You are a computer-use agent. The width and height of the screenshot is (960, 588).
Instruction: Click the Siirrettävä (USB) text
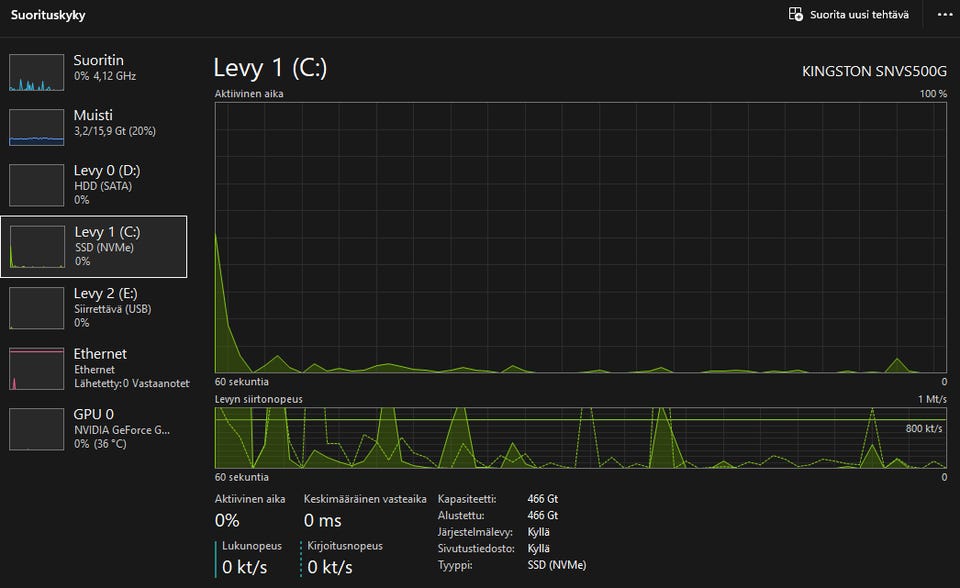pos(113,309)
